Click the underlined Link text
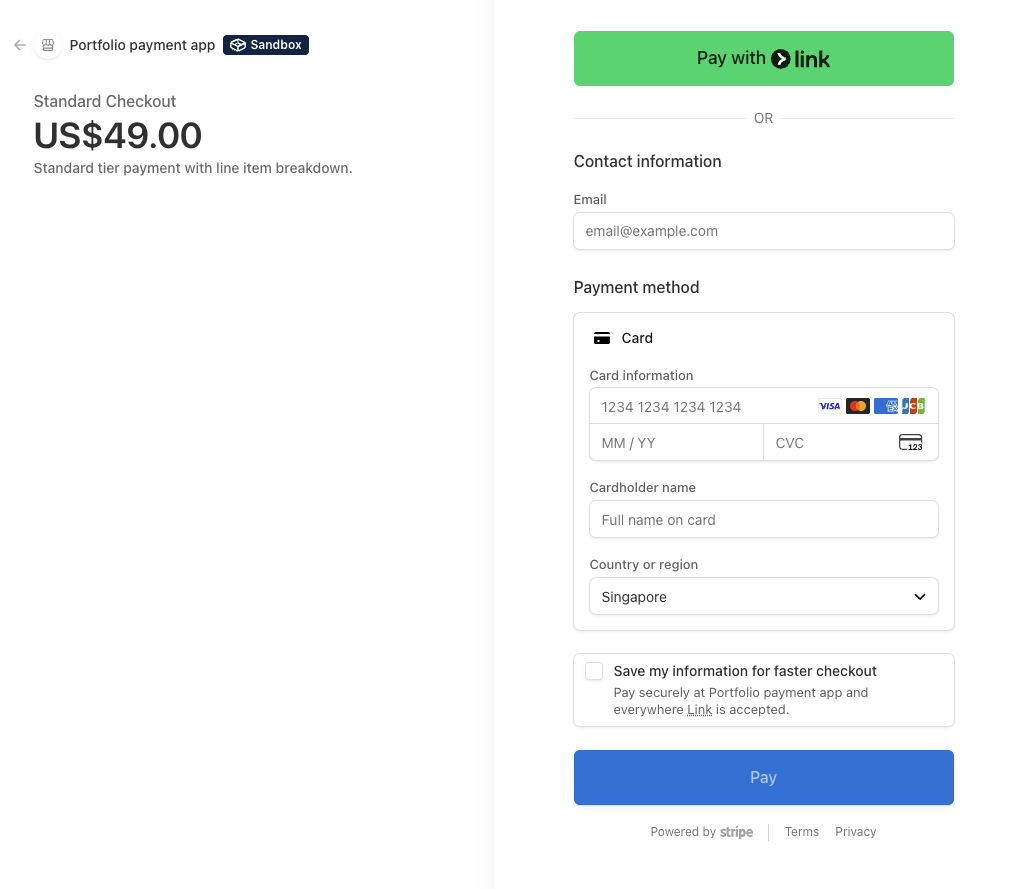Image resolution: width=1030 pixels, height=889 pixels. coord(699,710)
